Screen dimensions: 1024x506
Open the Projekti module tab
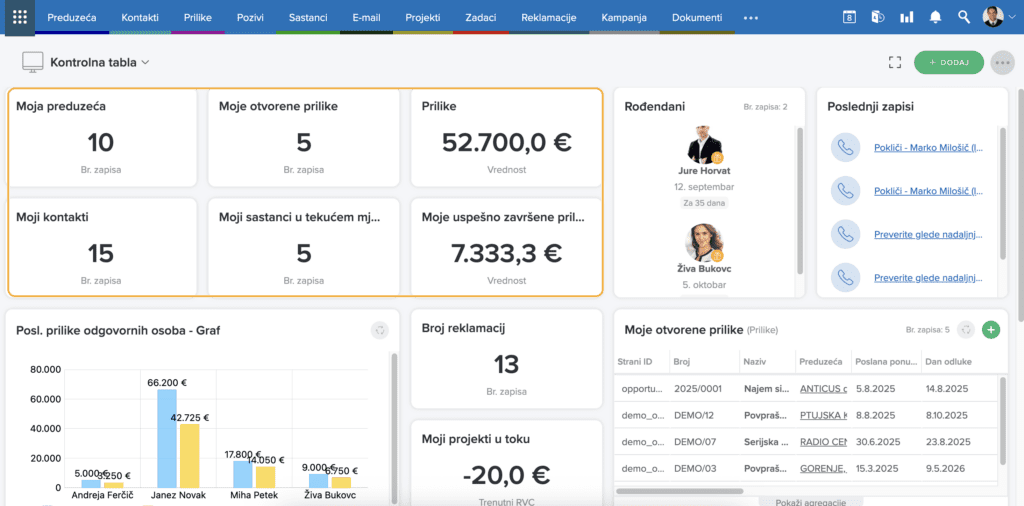pyautogui.click(x=423, y=18)
